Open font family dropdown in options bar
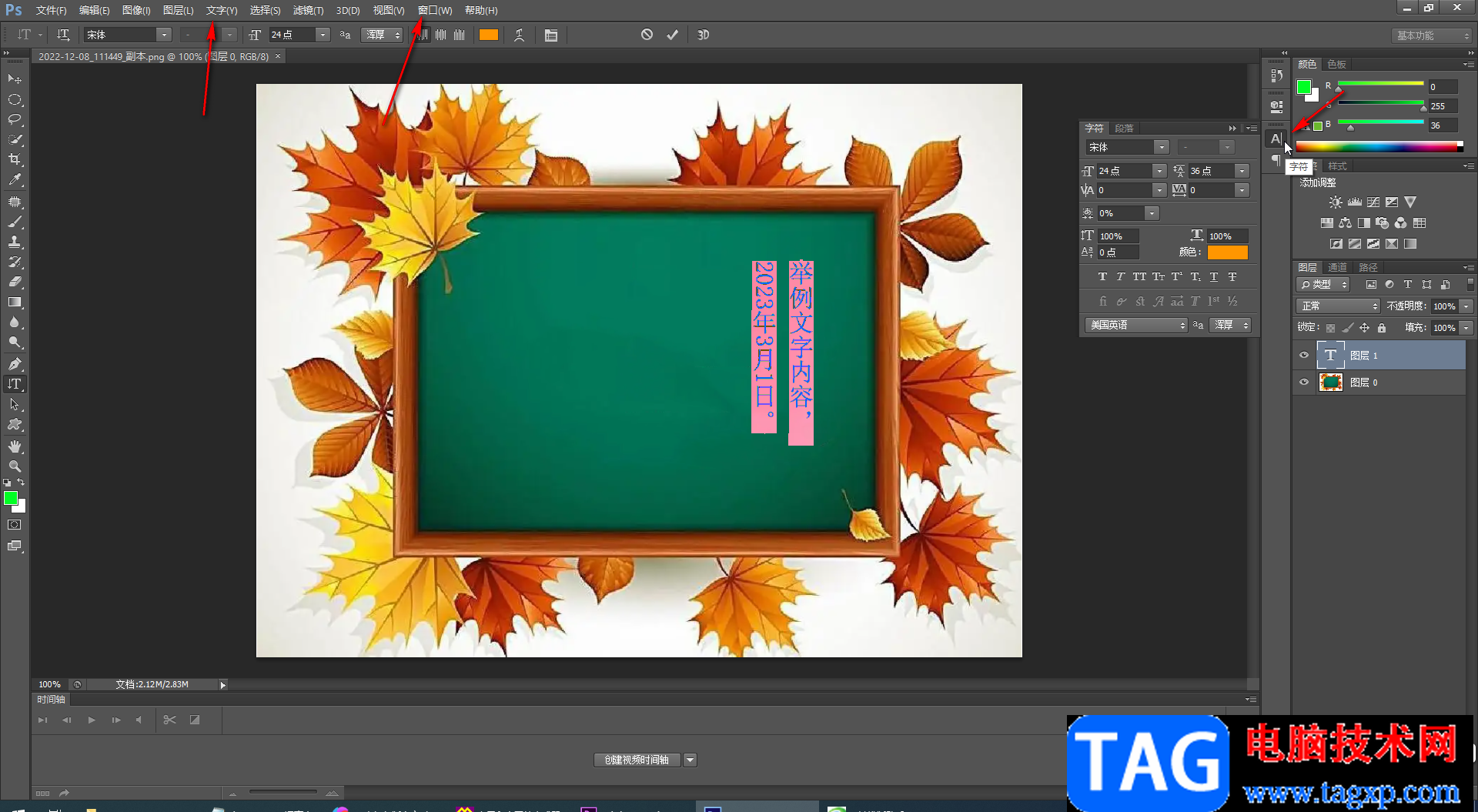The image size is (1478, 812). click(x=164, y=35)
